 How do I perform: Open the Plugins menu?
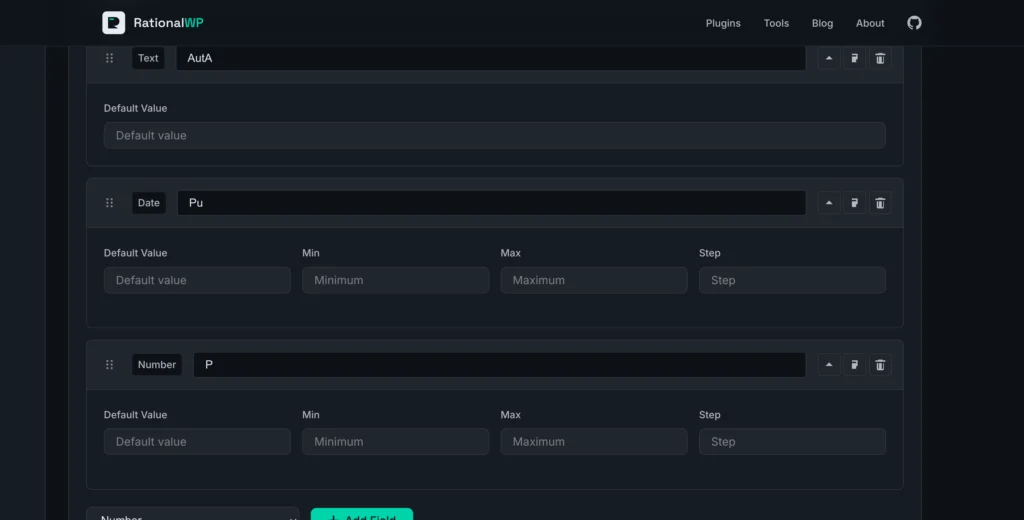723,23
